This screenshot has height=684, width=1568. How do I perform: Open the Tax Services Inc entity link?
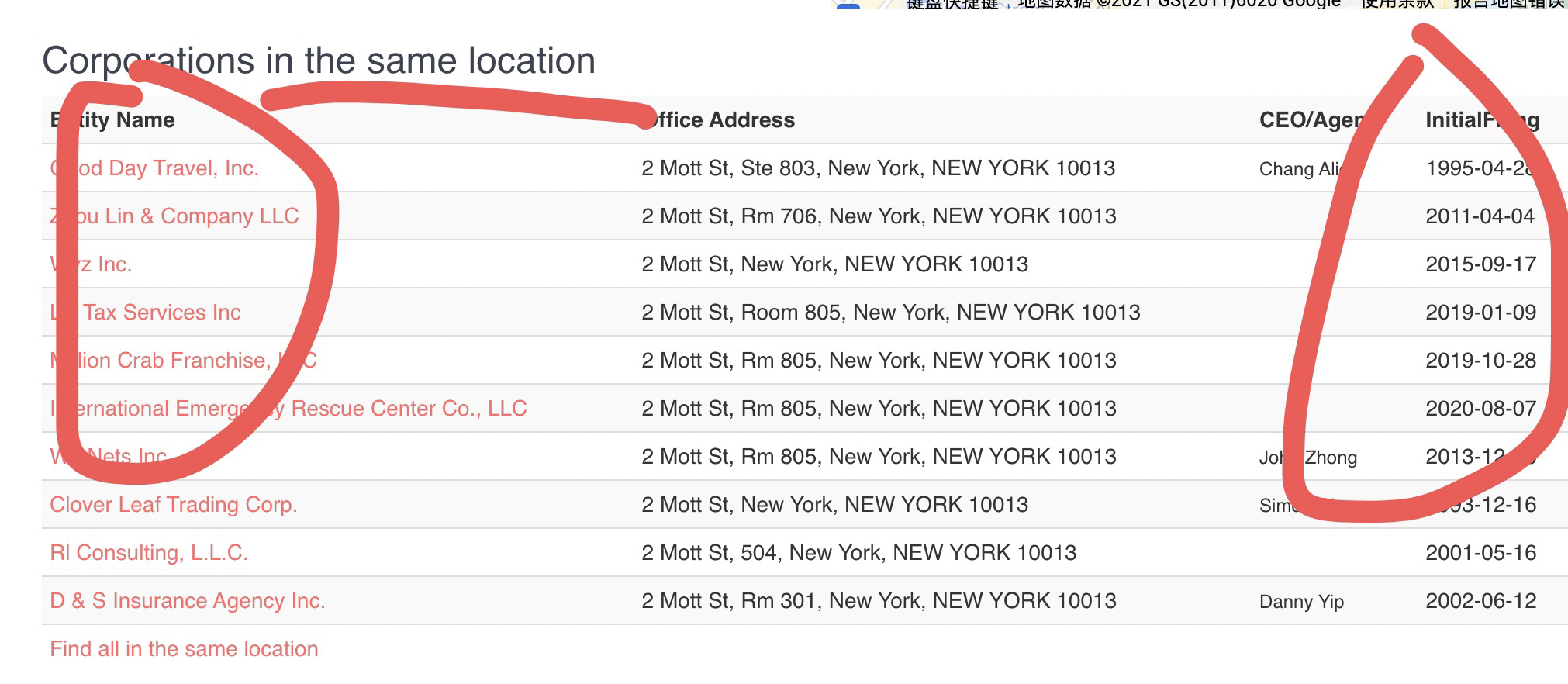click(x=146, y=313)
